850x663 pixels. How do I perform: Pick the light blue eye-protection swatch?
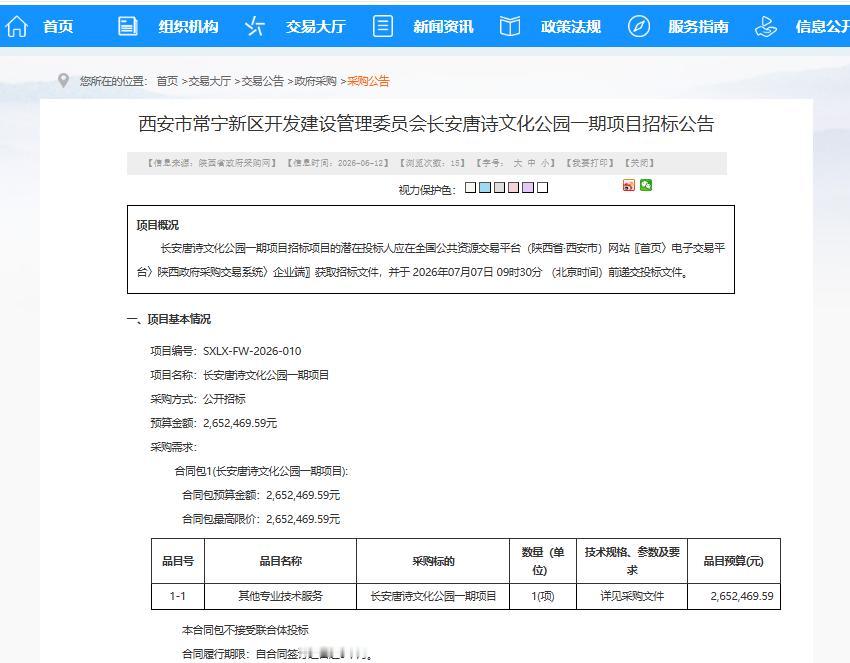click(485, 188)
